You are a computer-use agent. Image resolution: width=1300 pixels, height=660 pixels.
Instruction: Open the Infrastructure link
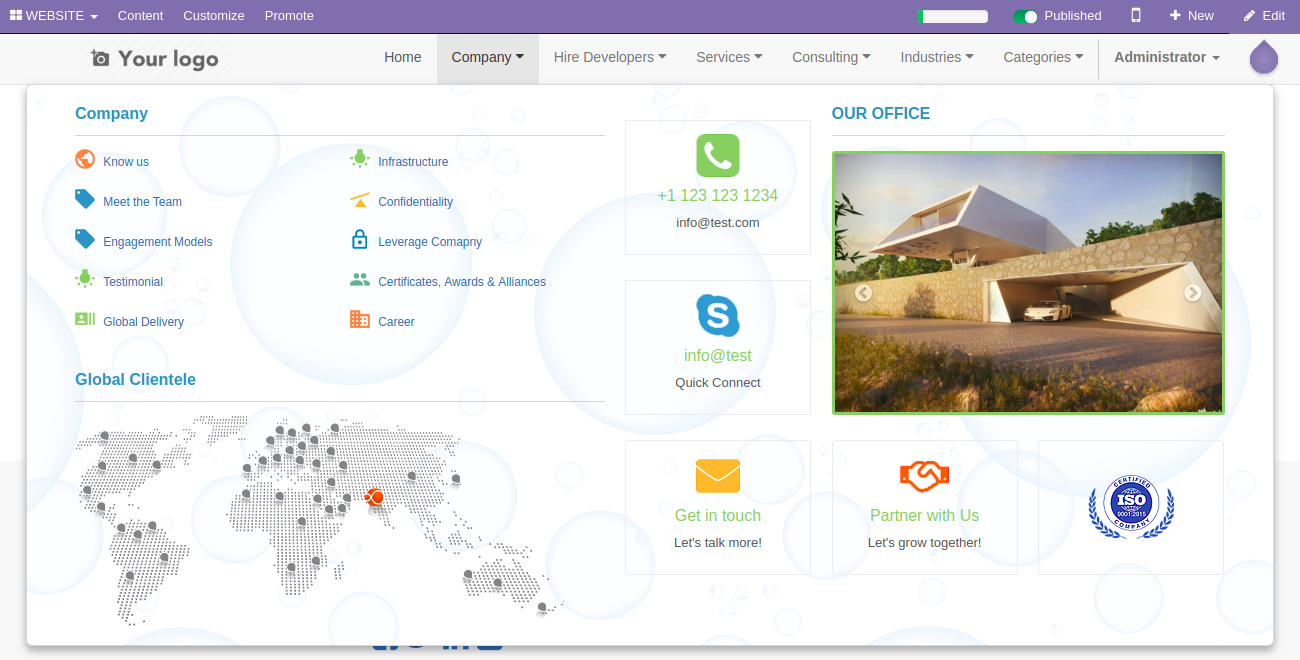pos(413,161)
